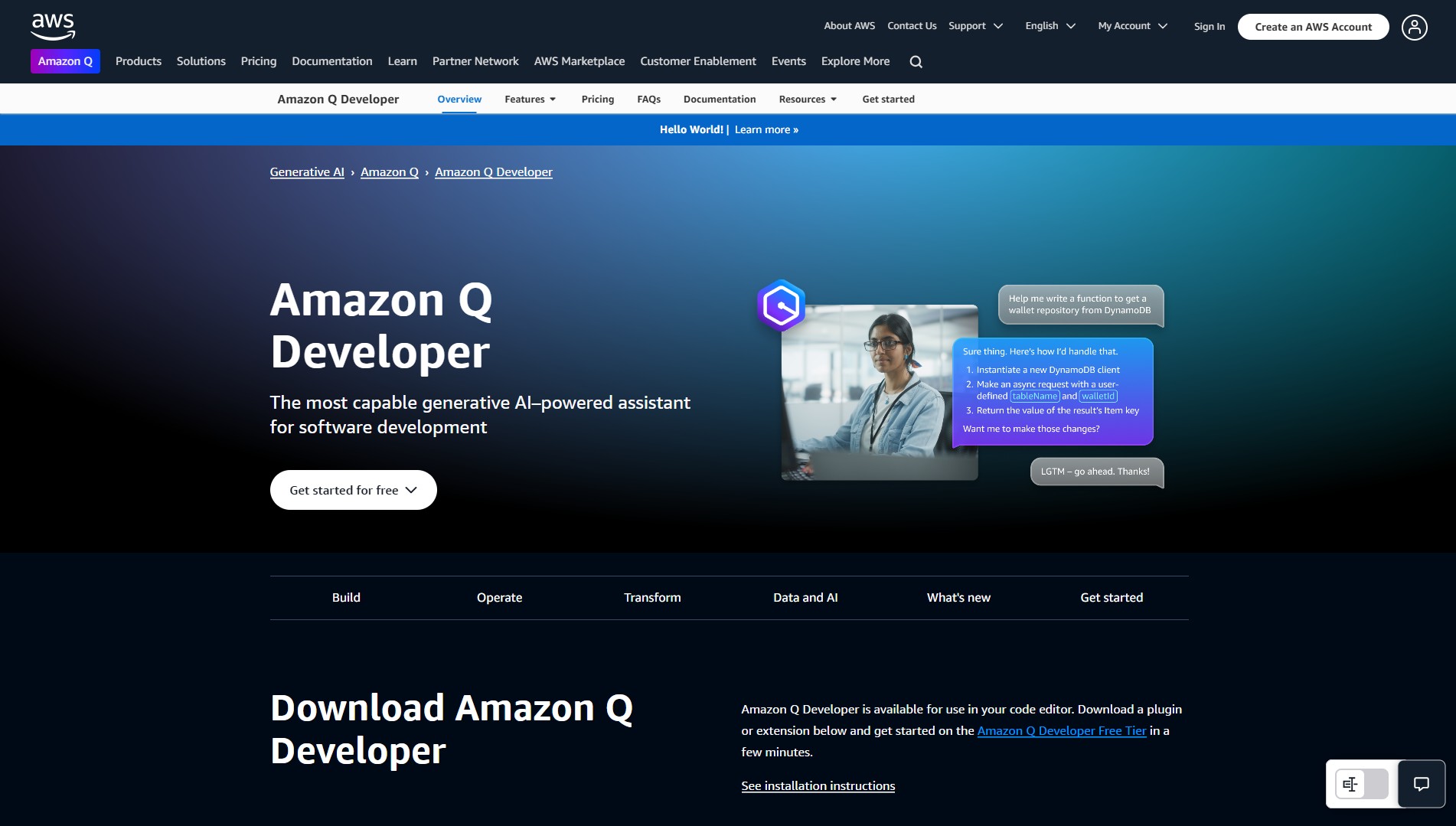The image size is (1456, 826).
Task: Toggle the translate widget switch
Action: 1362,784
